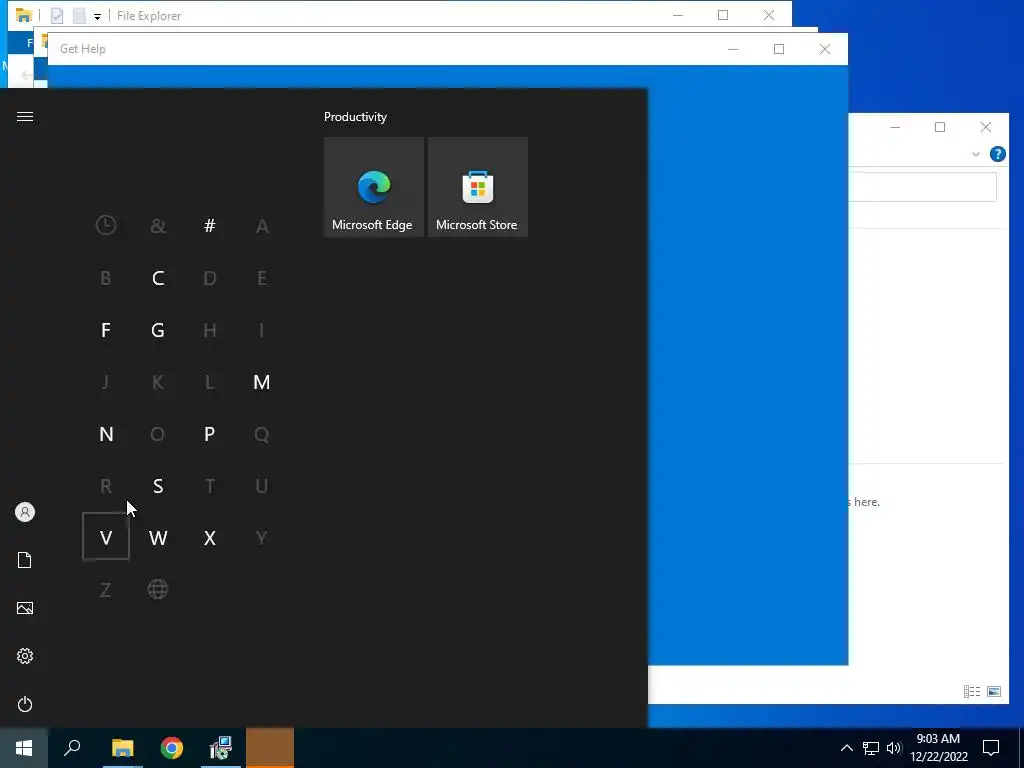Open the volume speaker tray icon
The width and height of the screenshot is (1024, 768).
[894, 748]
